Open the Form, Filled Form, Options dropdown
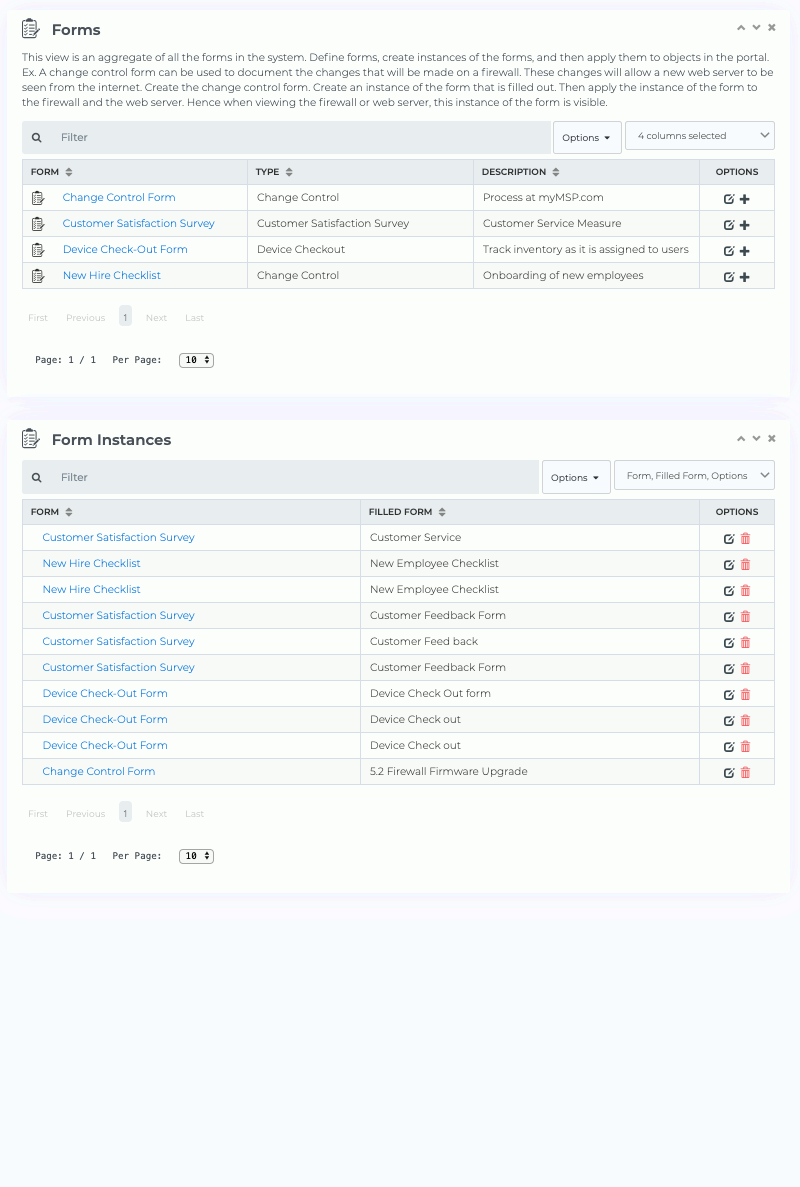Image resolution: width=800 pixels, height=1187 pixels. click(694, 476)
